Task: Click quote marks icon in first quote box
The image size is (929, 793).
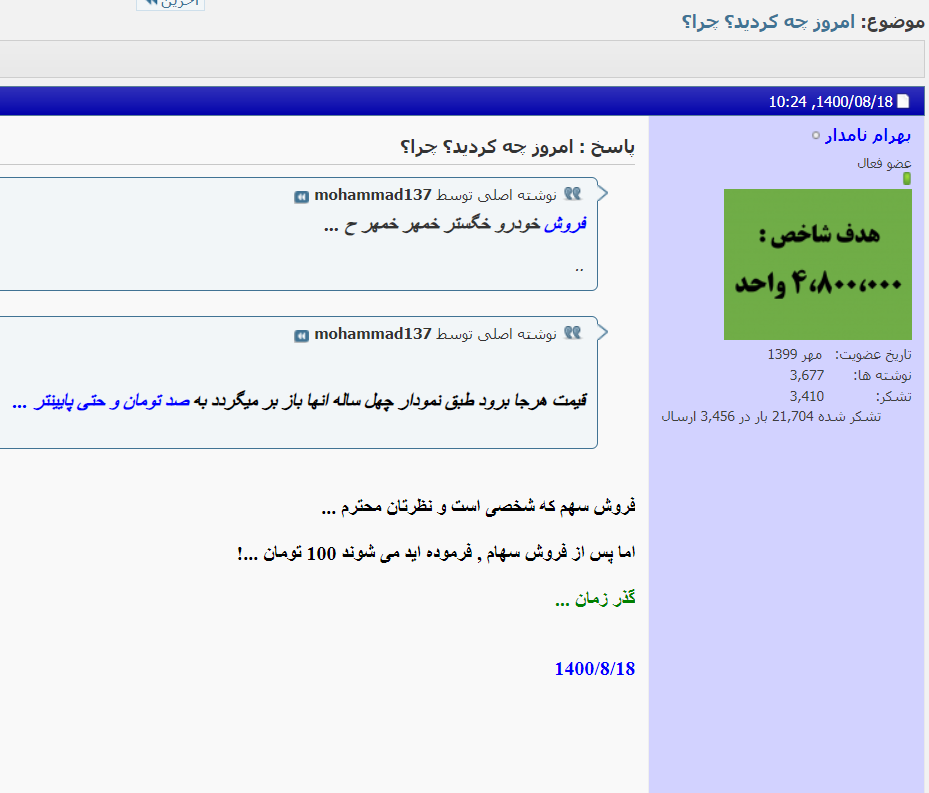Action: (x=572, y=193)
